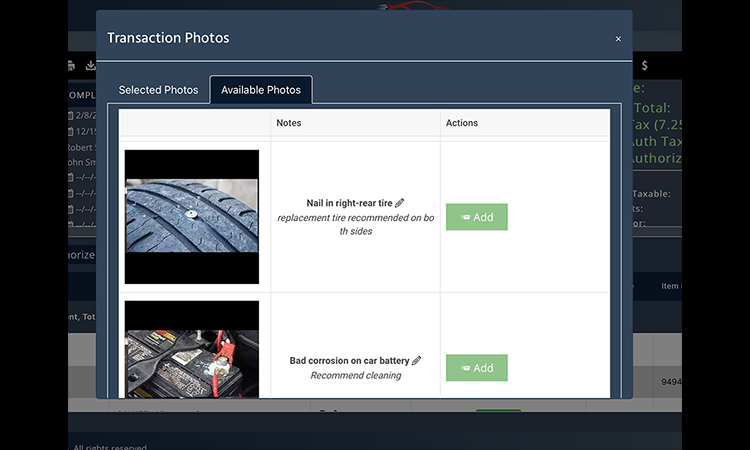Click the download icon behind the dialog
The image size is (750, 450).
point(90,66)
